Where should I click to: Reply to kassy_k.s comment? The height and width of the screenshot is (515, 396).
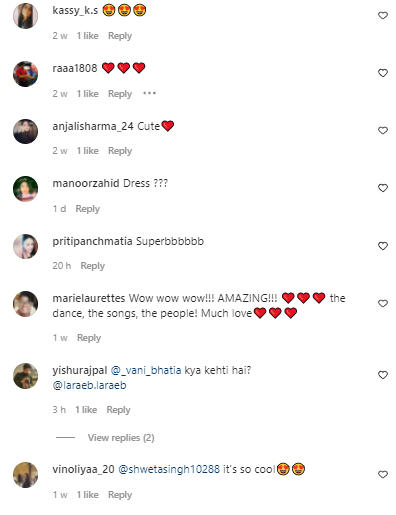point(120,36)
